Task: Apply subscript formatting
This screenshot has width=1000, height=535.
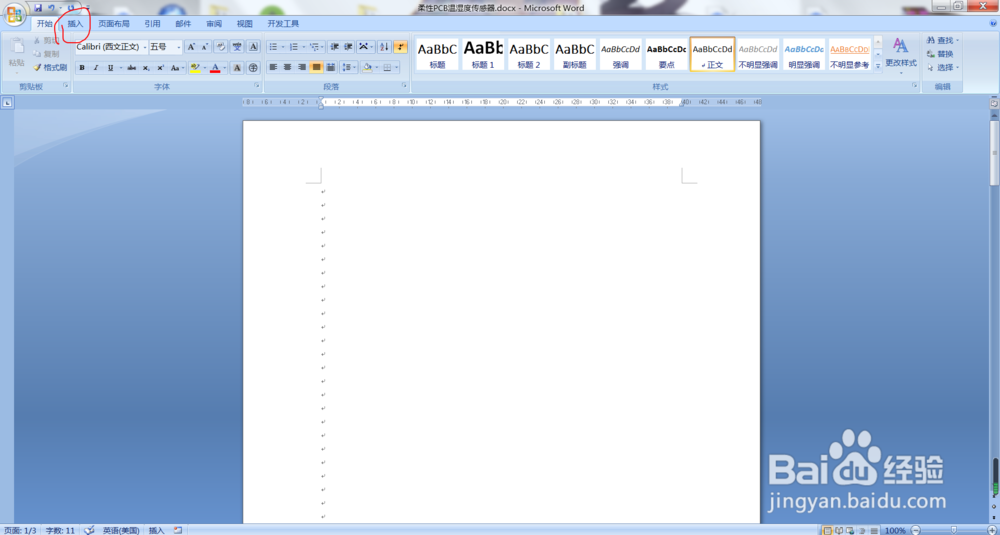Action: coord(146,68)
